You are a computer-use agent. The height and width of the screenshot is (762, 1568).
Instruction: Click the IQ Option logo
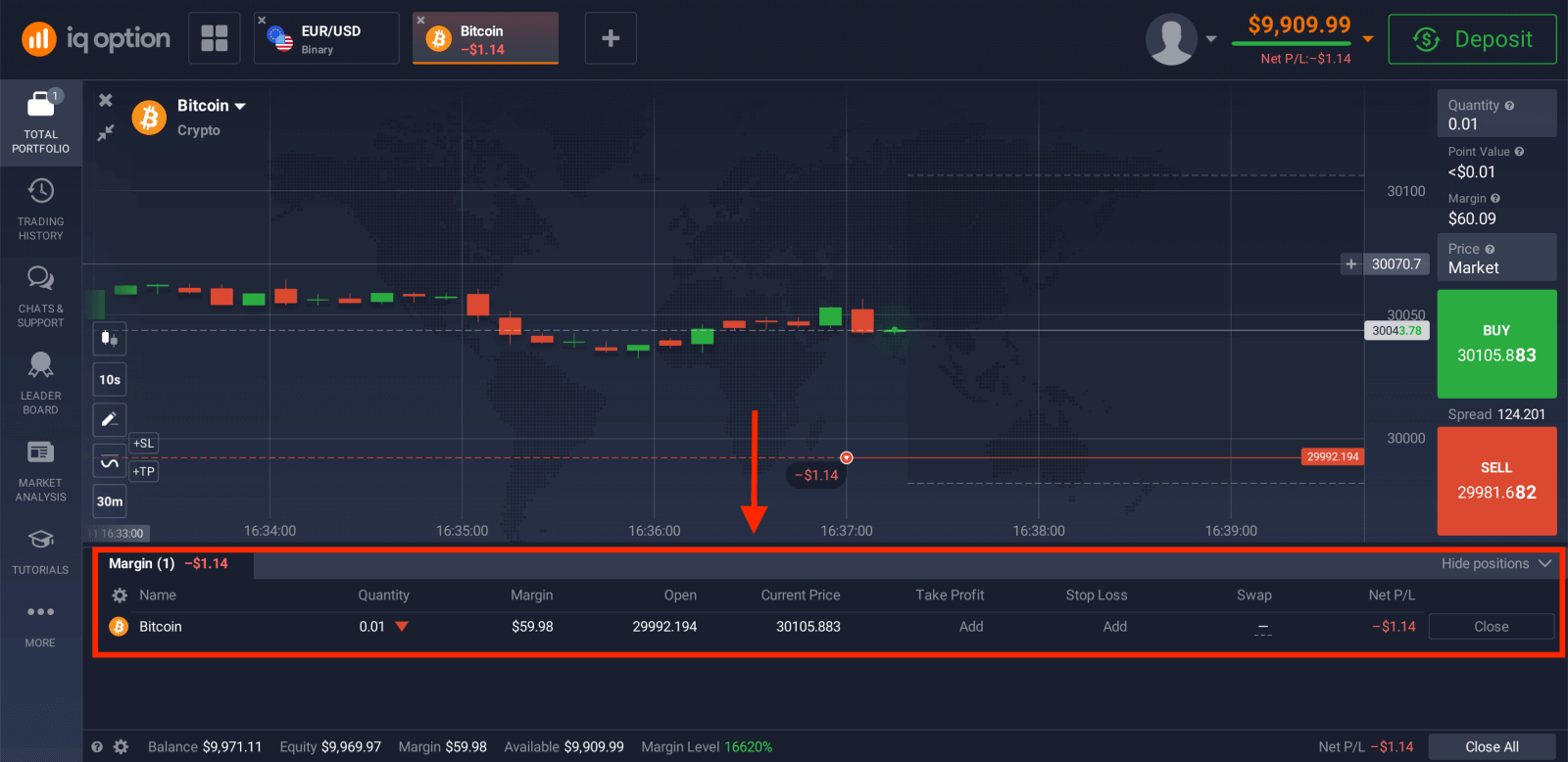pyautogui.click(x=96, y=39)
